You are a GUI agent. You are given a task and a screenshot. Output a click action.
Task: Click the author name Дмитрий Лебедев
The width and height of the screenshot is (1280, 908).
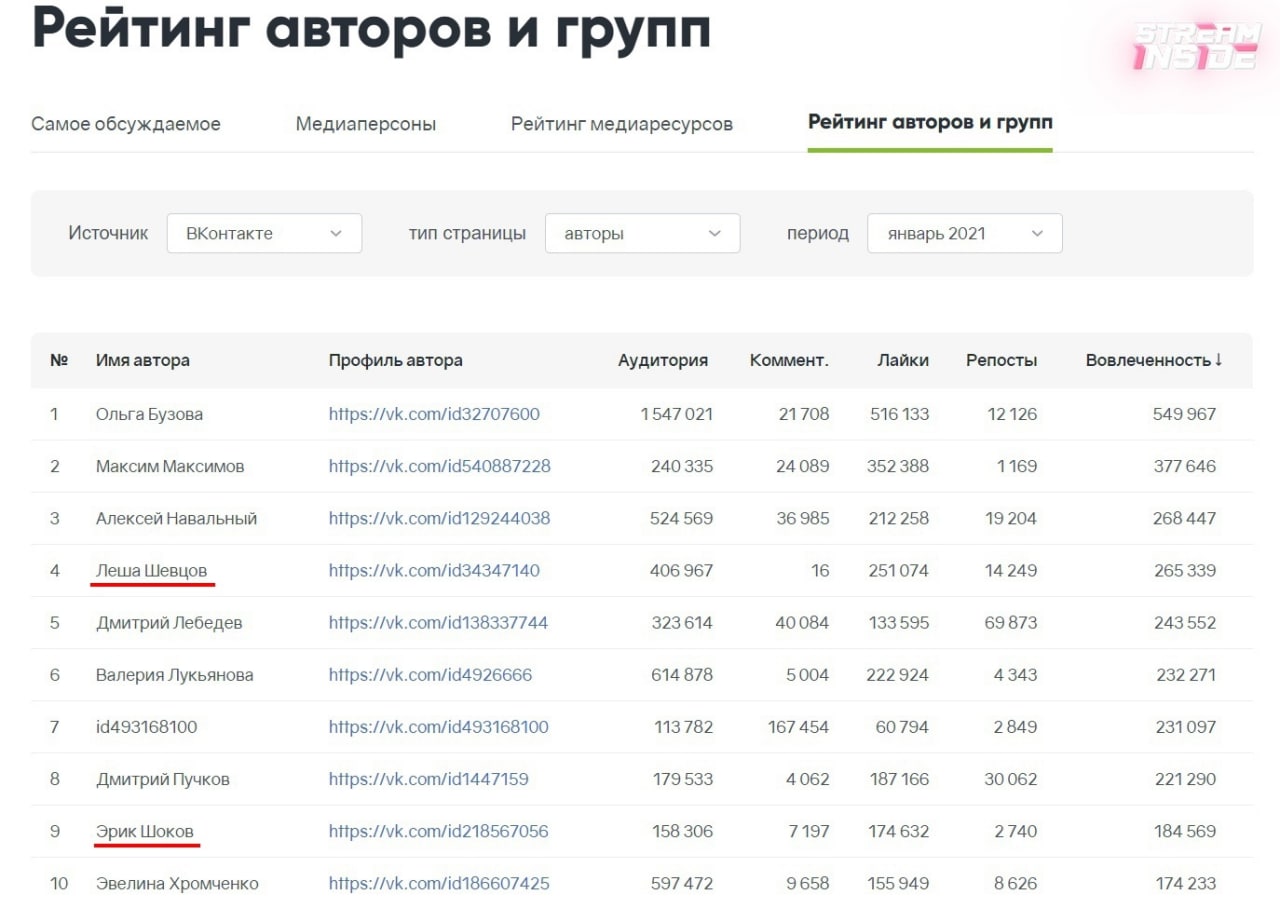[x=169, y=622]
